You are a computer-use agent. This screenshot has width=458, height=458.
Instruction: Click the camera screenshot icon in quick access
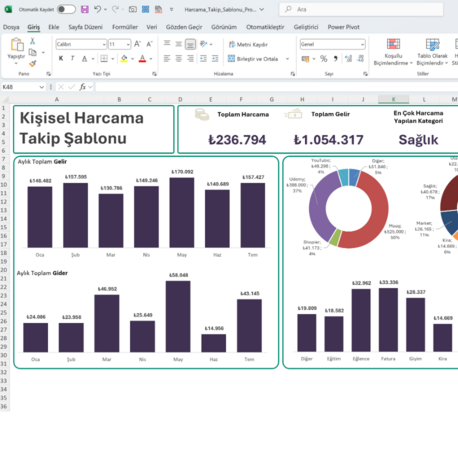coord(133,9)
